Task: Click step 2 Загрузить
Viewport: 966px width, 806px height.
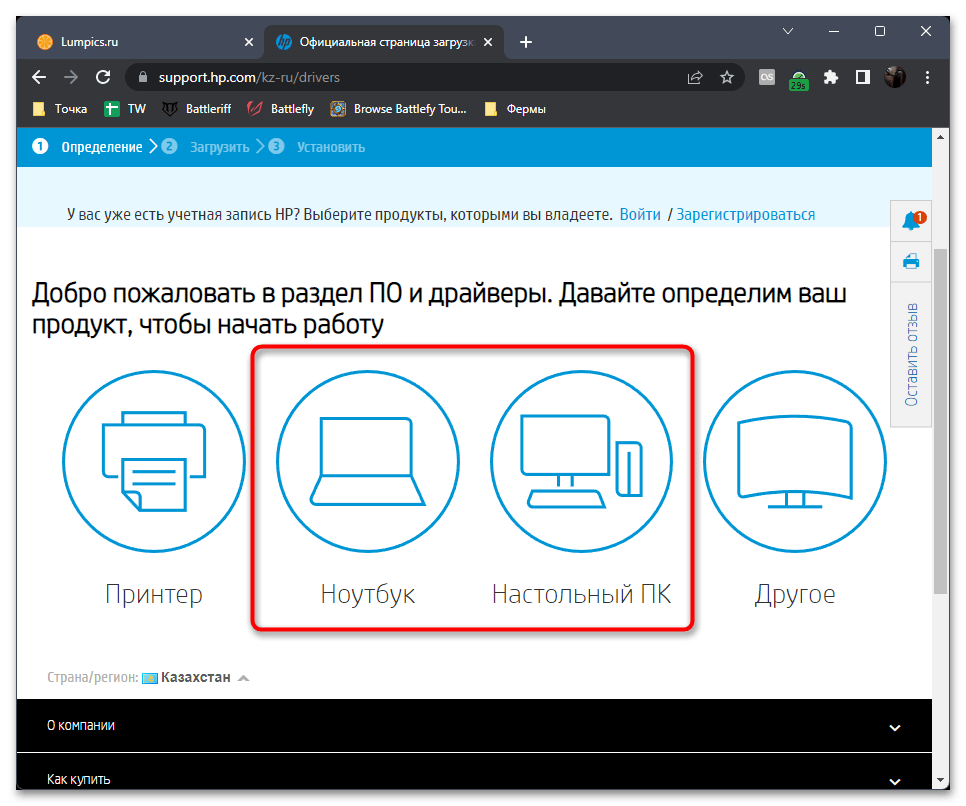Action: pyautogui.click(x=206, y=147)
